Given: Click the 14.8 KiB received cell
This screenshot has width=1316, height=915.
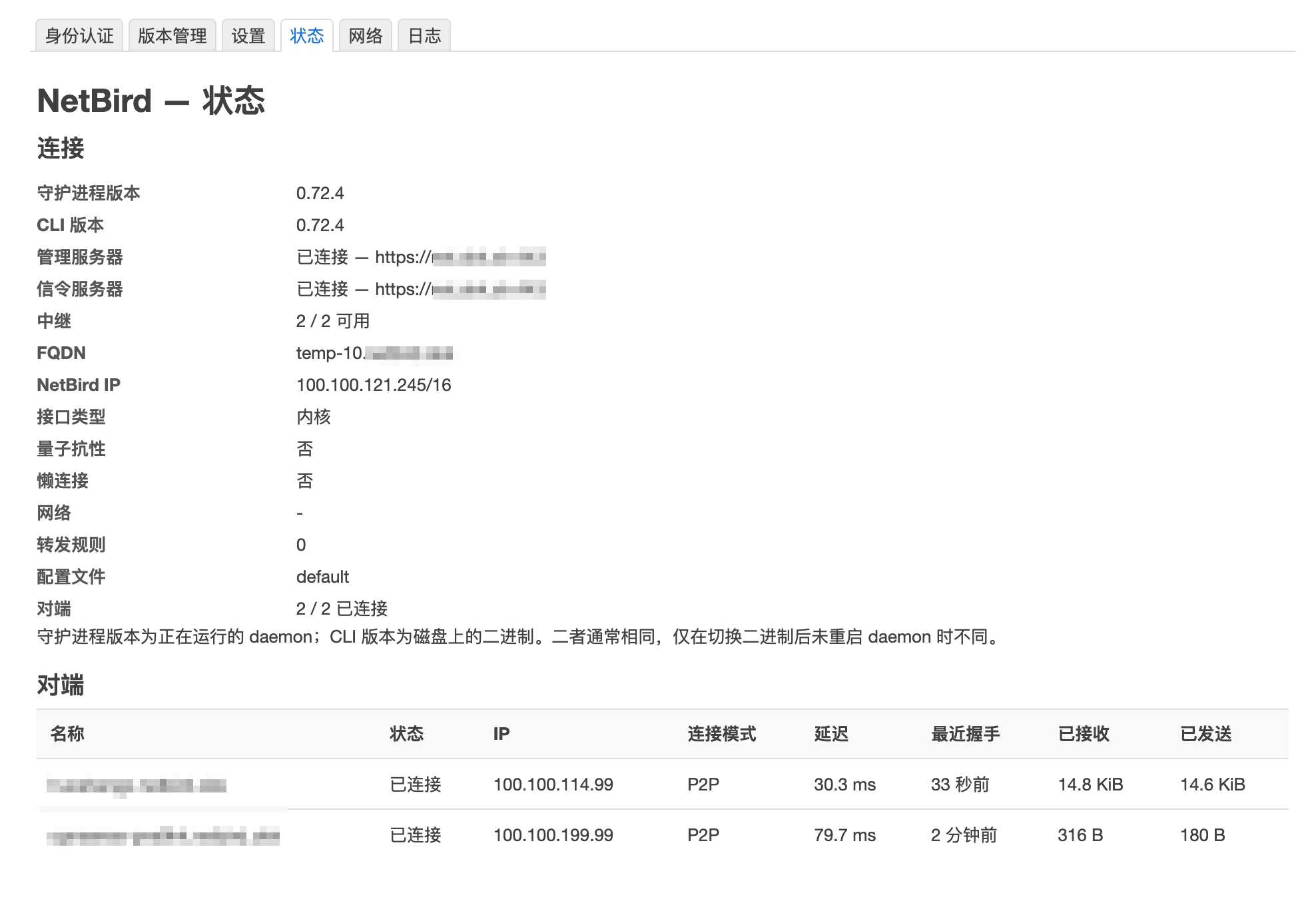Looking at the screenshot, I should click(x=1091, y=784).
